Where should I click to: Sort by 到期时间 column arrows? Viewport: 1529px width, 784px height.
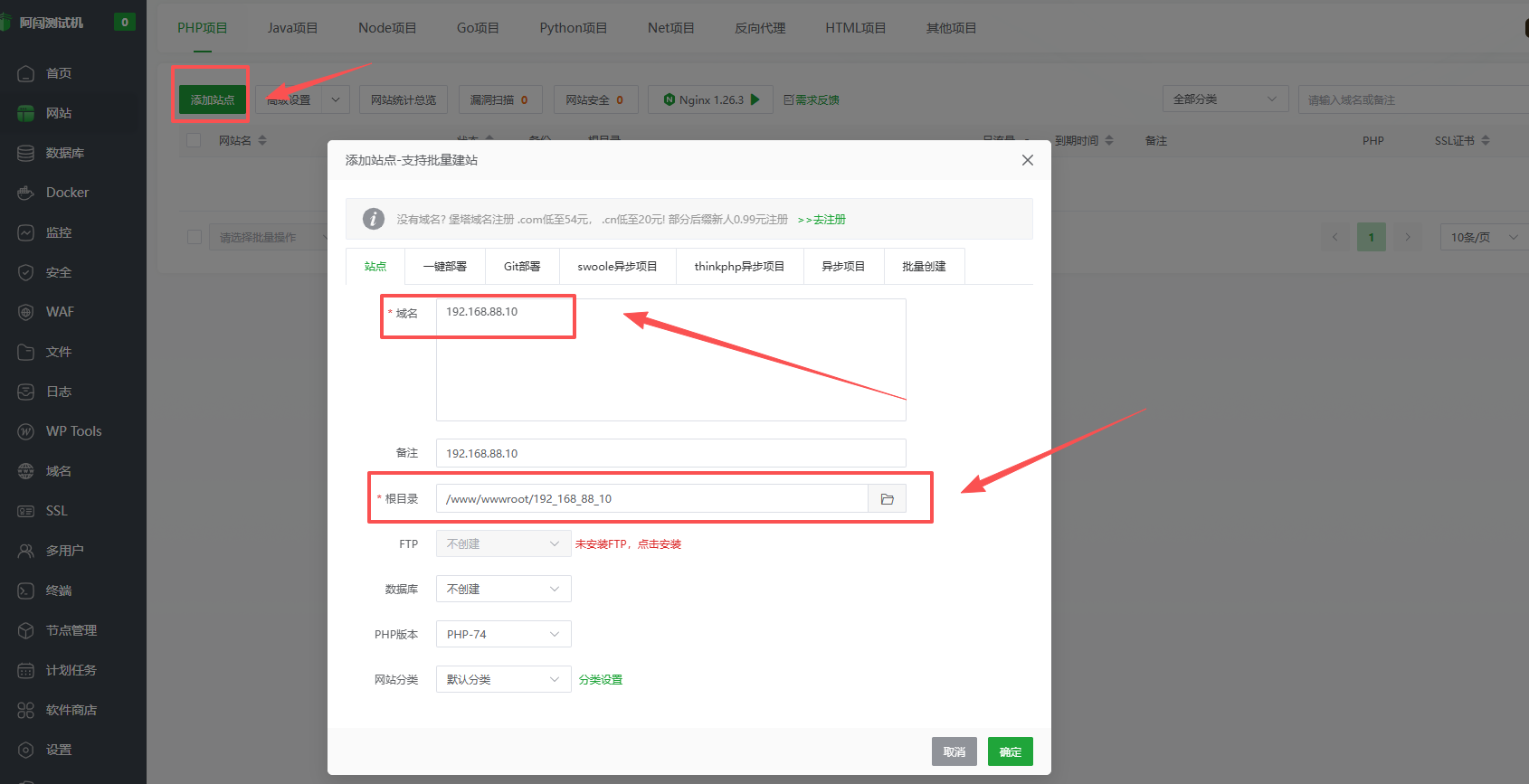(x=1109, y=140)
